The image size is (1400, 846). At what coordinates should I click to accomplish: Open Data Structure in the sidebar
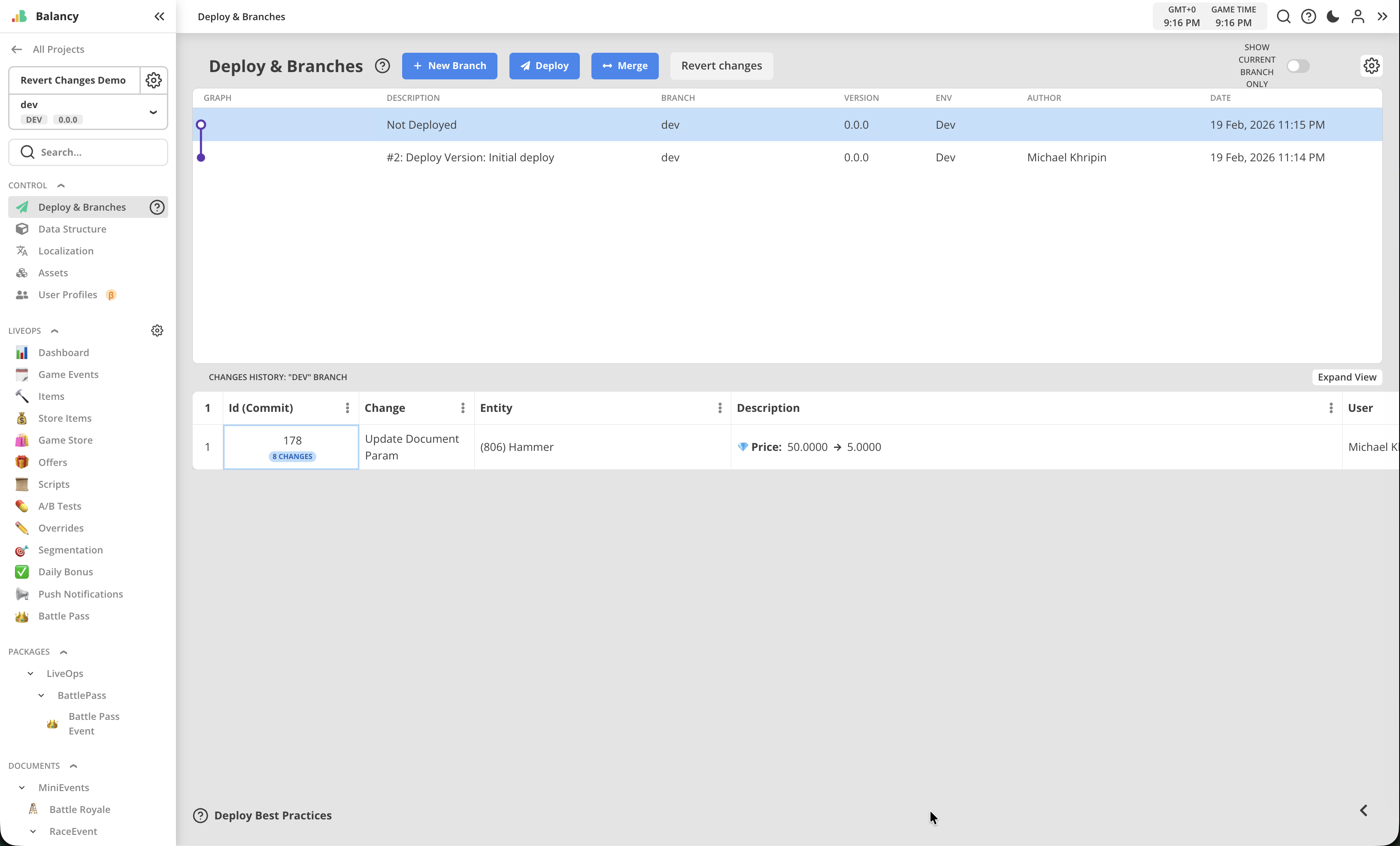(72, 229)
